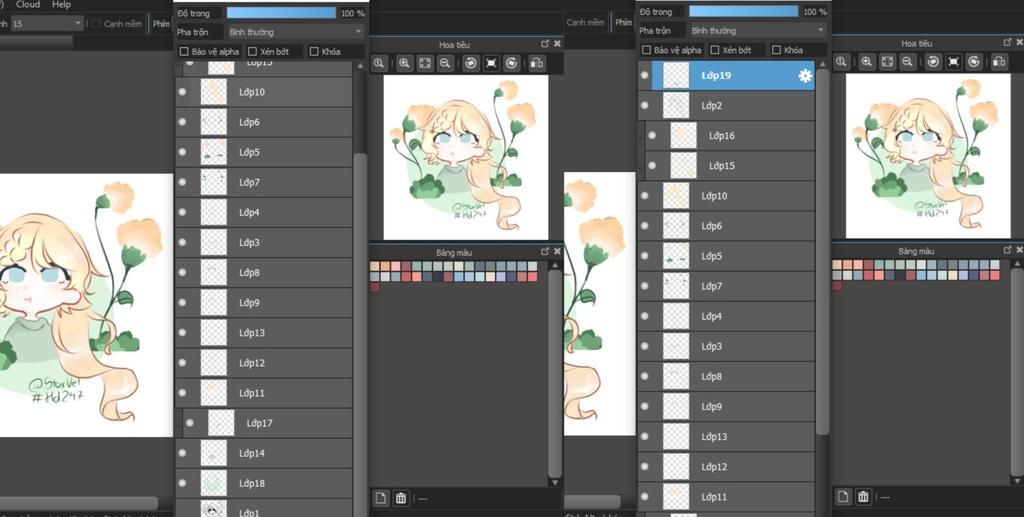Select layer Lớp8 in right window
The width and height of the screenshot is (1024, 517).
726,377
